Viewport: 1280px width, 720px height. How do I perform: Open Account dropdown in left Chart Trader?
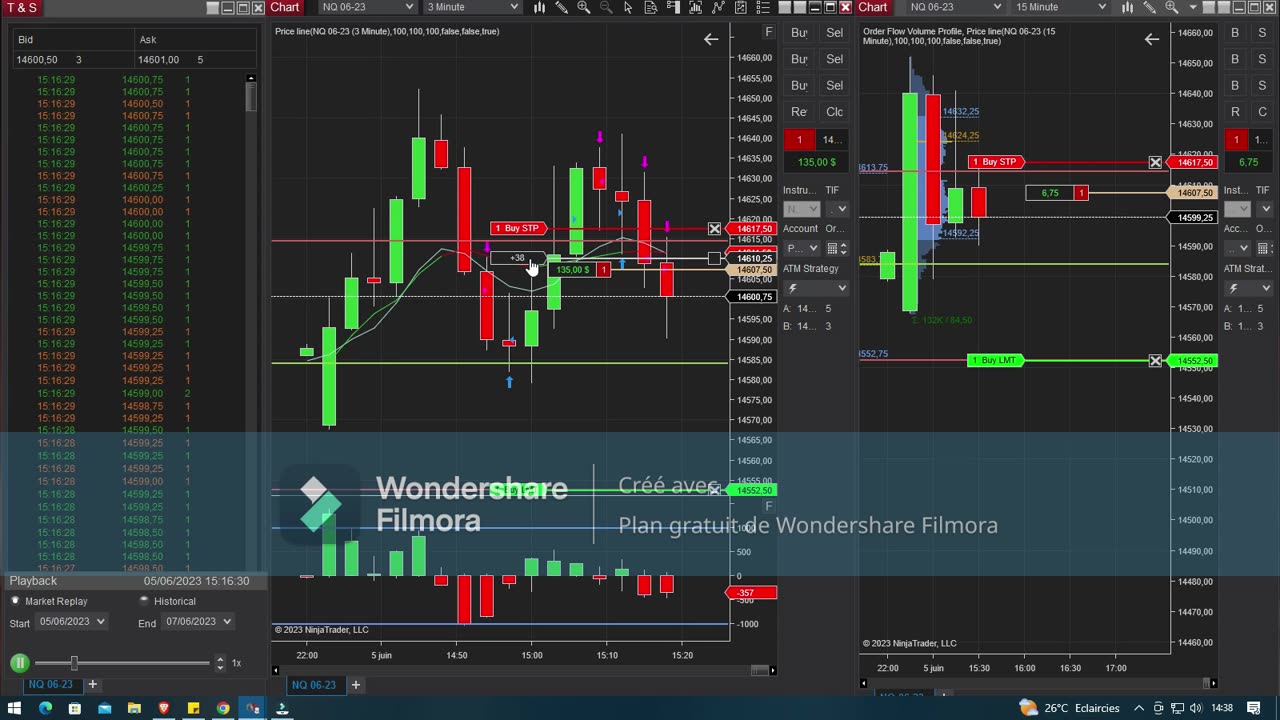(802, 248)
